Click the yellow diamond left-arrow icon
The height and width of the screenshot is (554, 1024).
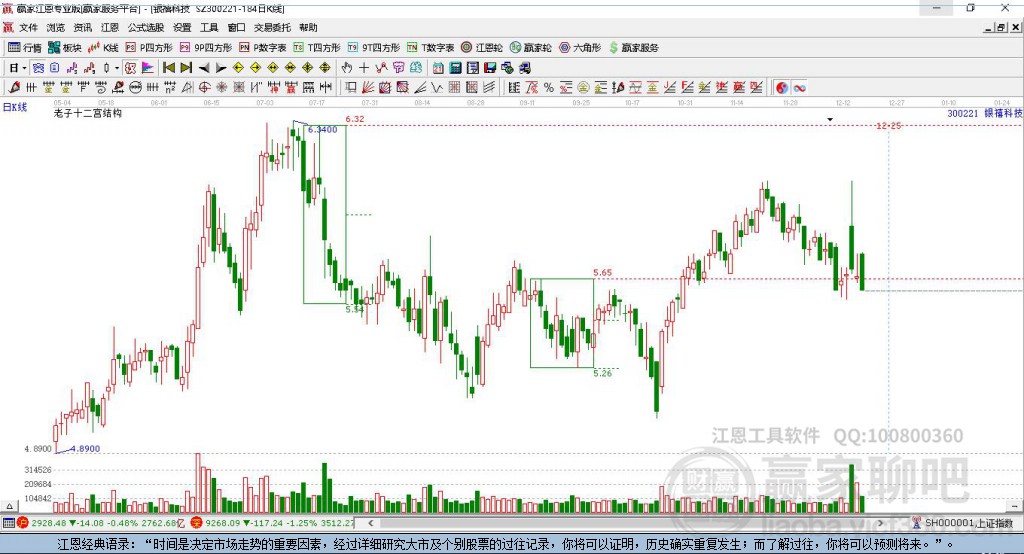238,68
